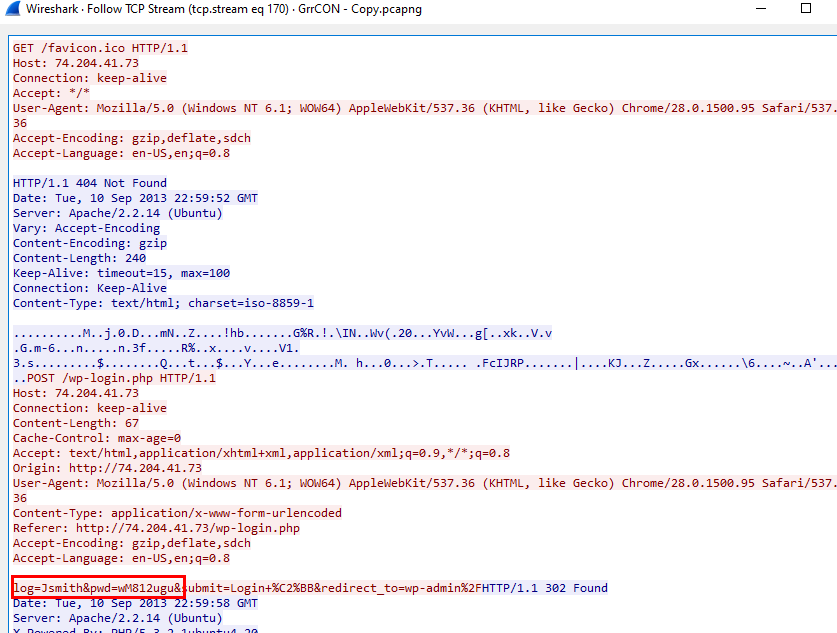837x633 pixels.
Task: Click the 'Referer: http://74.204.41.73/wp-login.php' line
Action: point(156,528)
